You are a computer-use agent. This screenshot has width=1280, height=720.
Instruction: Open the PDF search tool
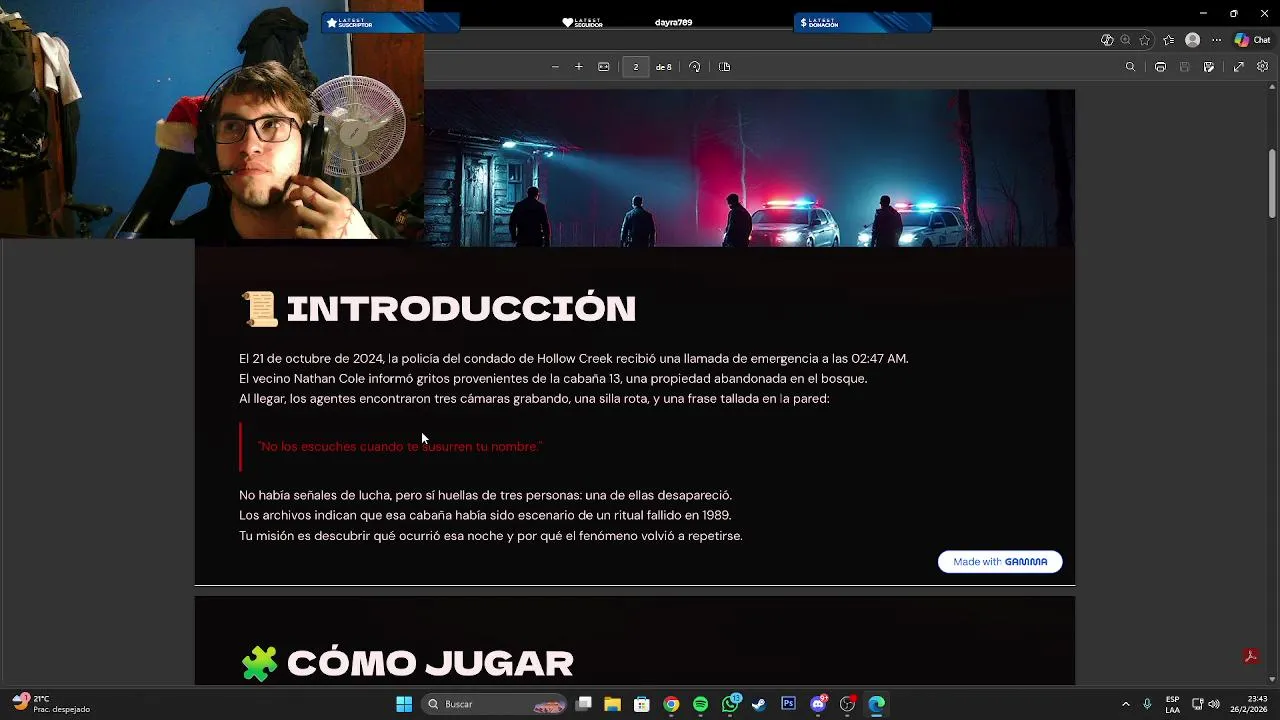pyautogui.click(x=1131, y=67)
